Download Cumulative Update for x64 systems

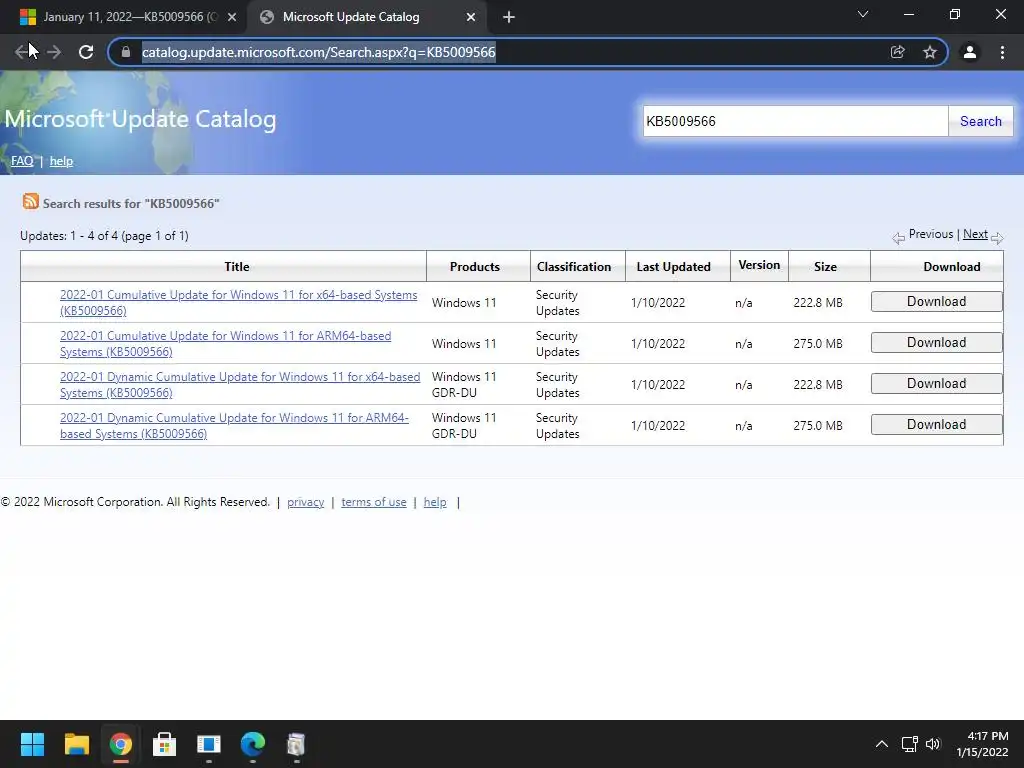point(936,302)
